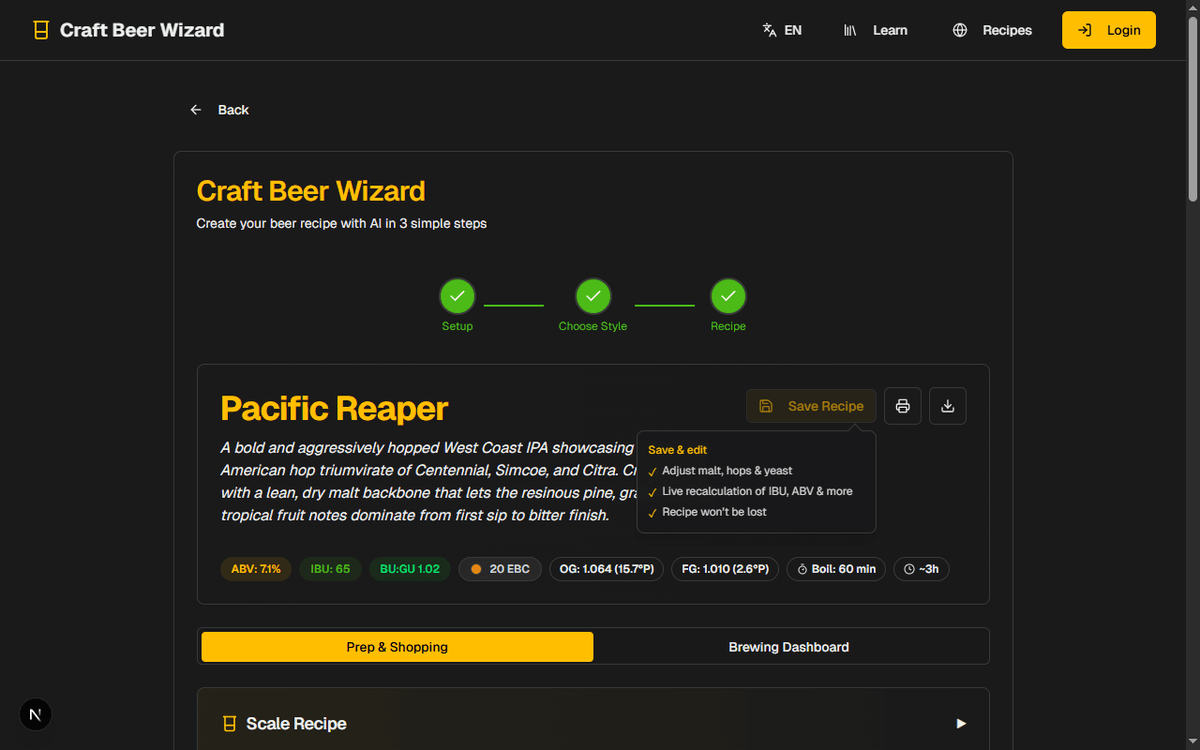
Task: Click the yellow Login button
Action: click(1108, 30)
